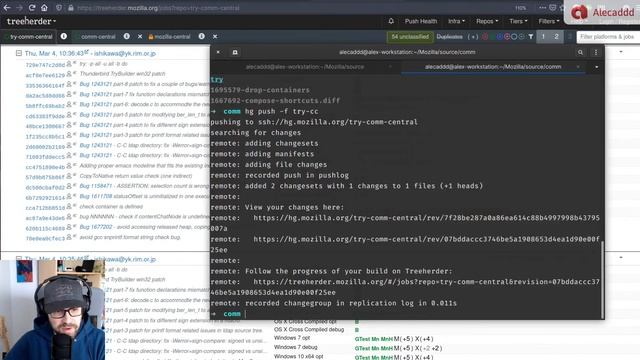640x360 pixels.
Task: Expand job groups with the (+) icon
Action: 473,37
